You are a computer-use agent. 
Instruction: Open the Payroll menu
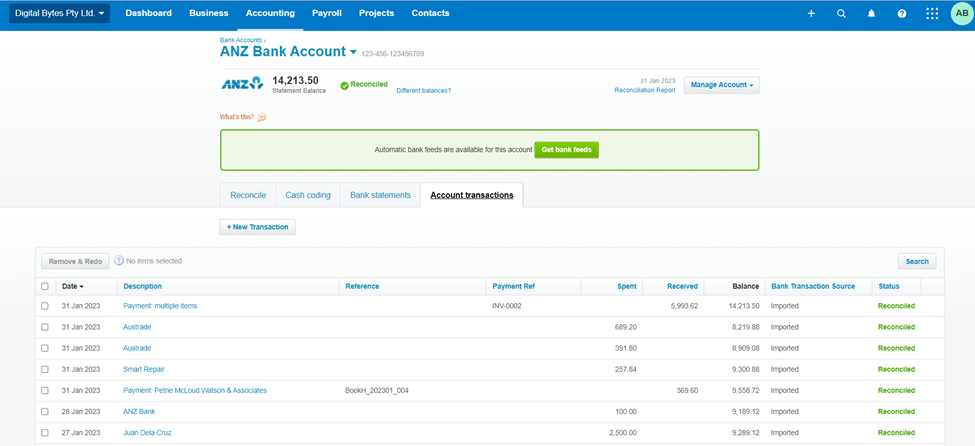(327, 13)
